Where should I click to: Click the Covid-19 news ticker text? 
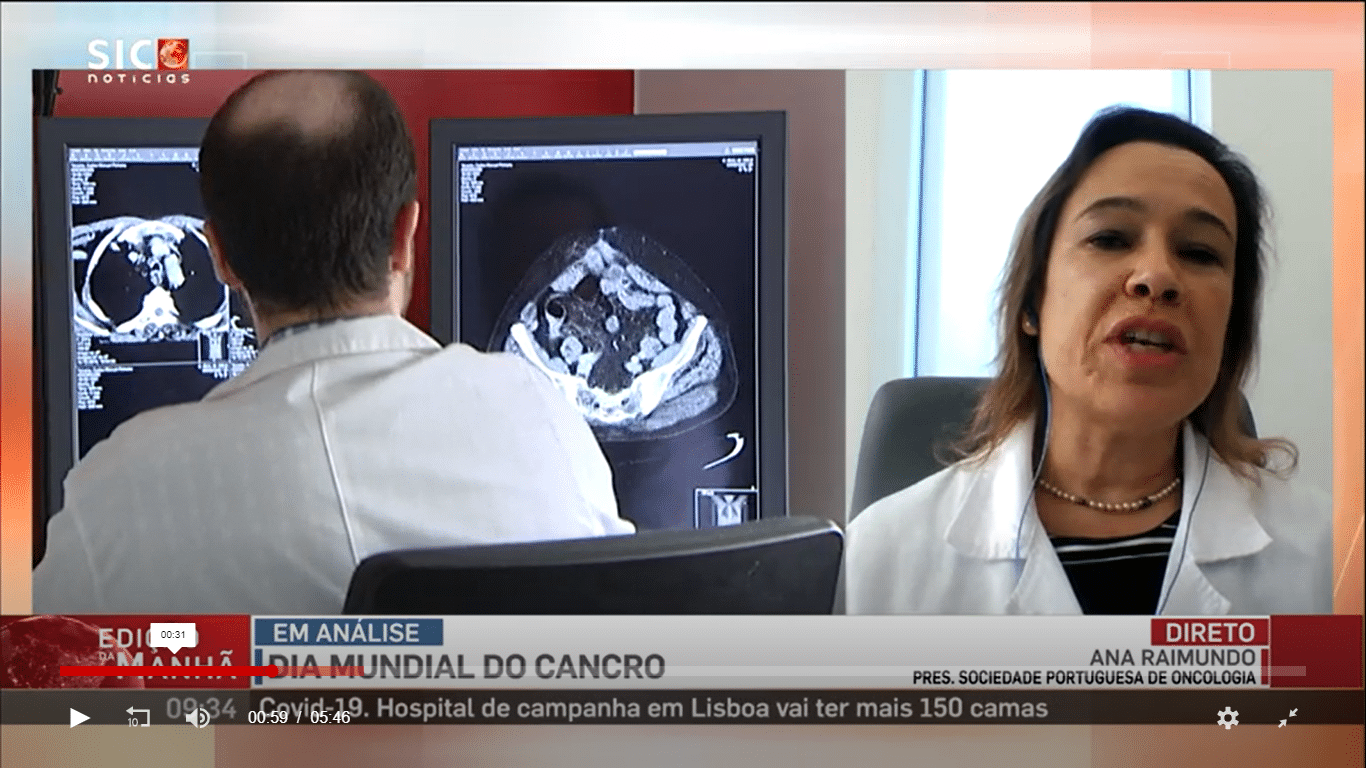pos(650,709)
